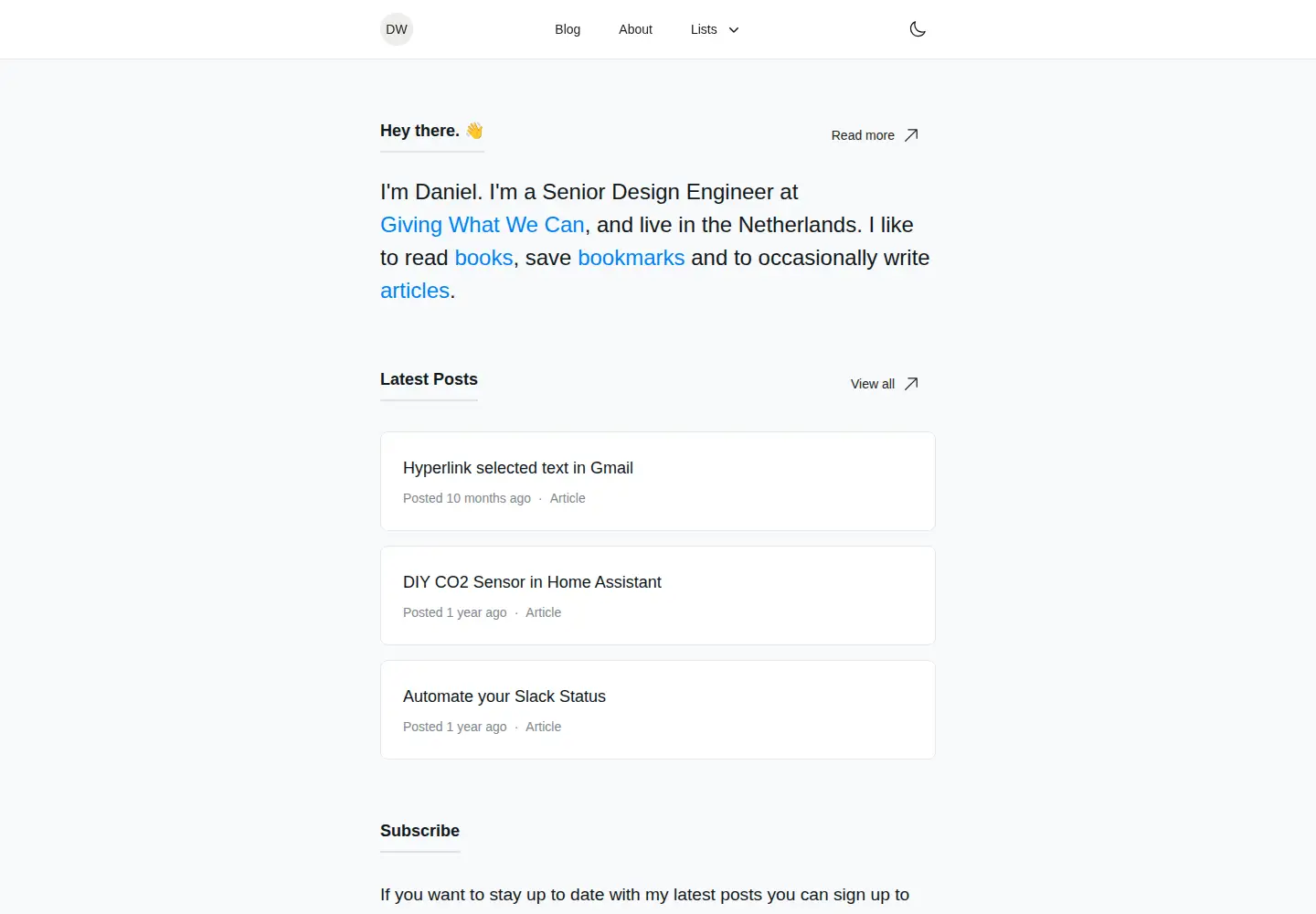This screenshot has width=1316, height=914.
Task: Expand the Lists dropdown menu
Action: pyautogui.click(x=715, y=29)
